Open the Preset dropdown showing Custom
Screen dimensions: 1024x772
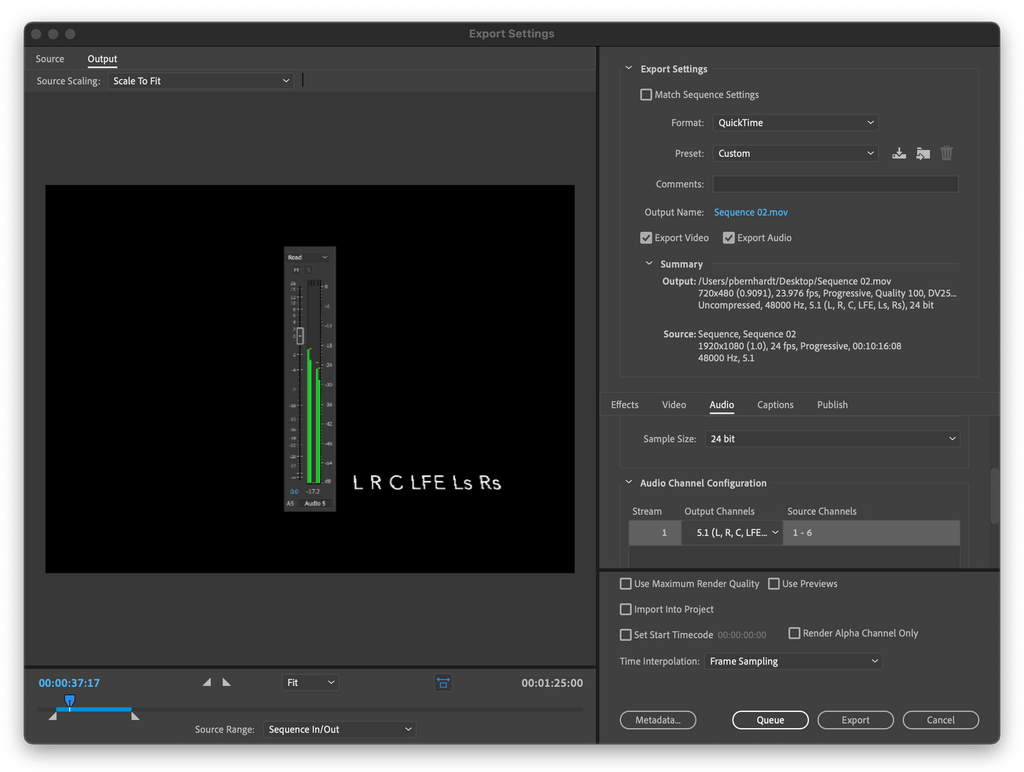point(795,153)
